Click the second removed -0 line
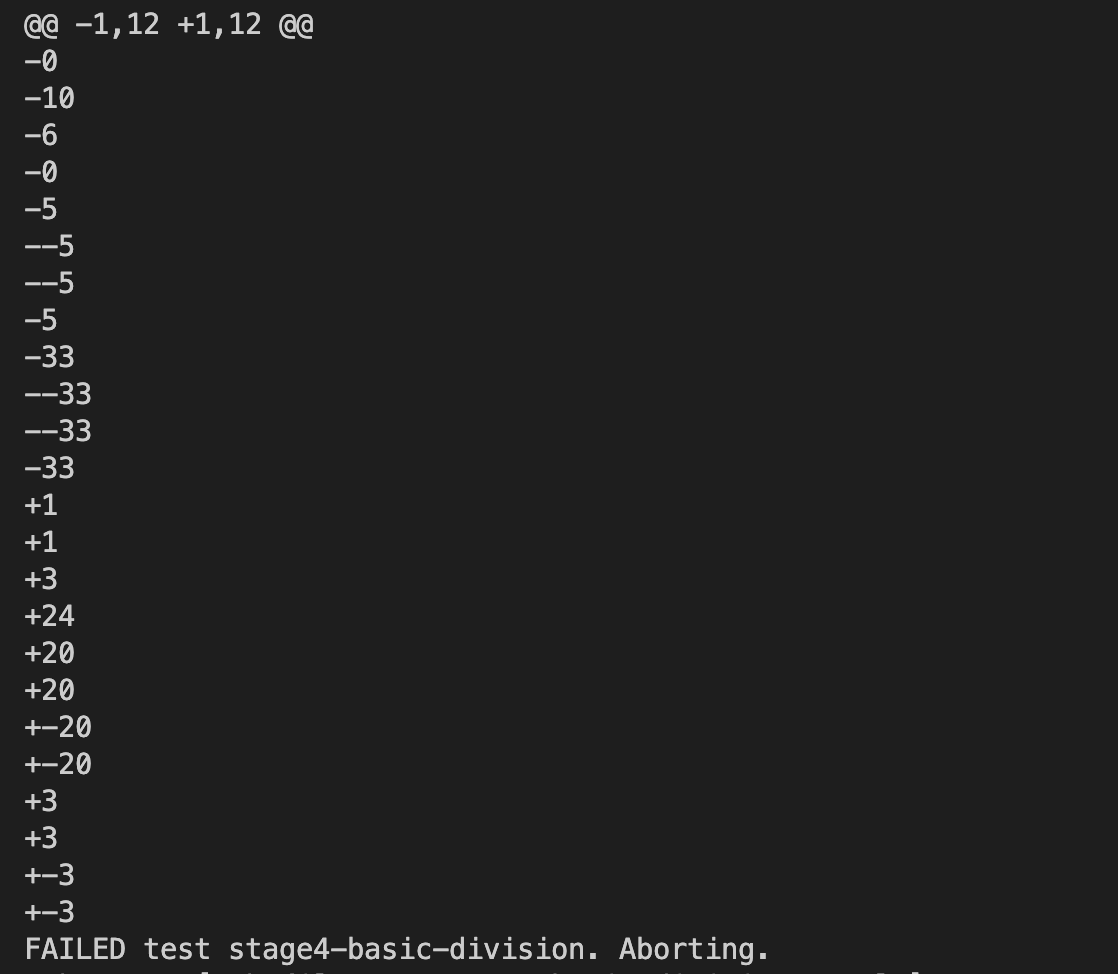The width and height of the screenshot is (1118, 974). [41, 172]
